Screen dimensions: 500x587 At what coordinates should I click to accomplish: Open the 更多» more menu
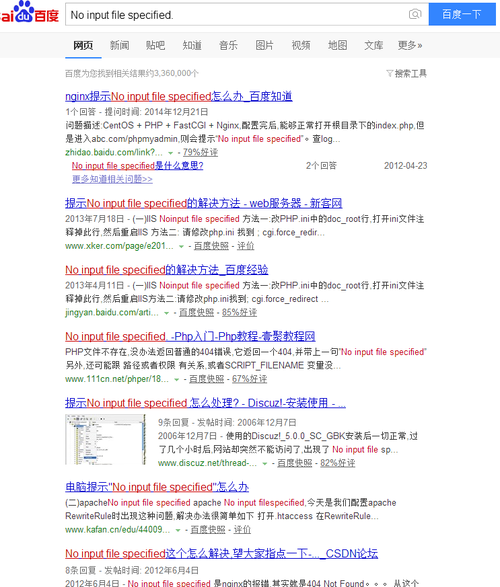point(410,45)
